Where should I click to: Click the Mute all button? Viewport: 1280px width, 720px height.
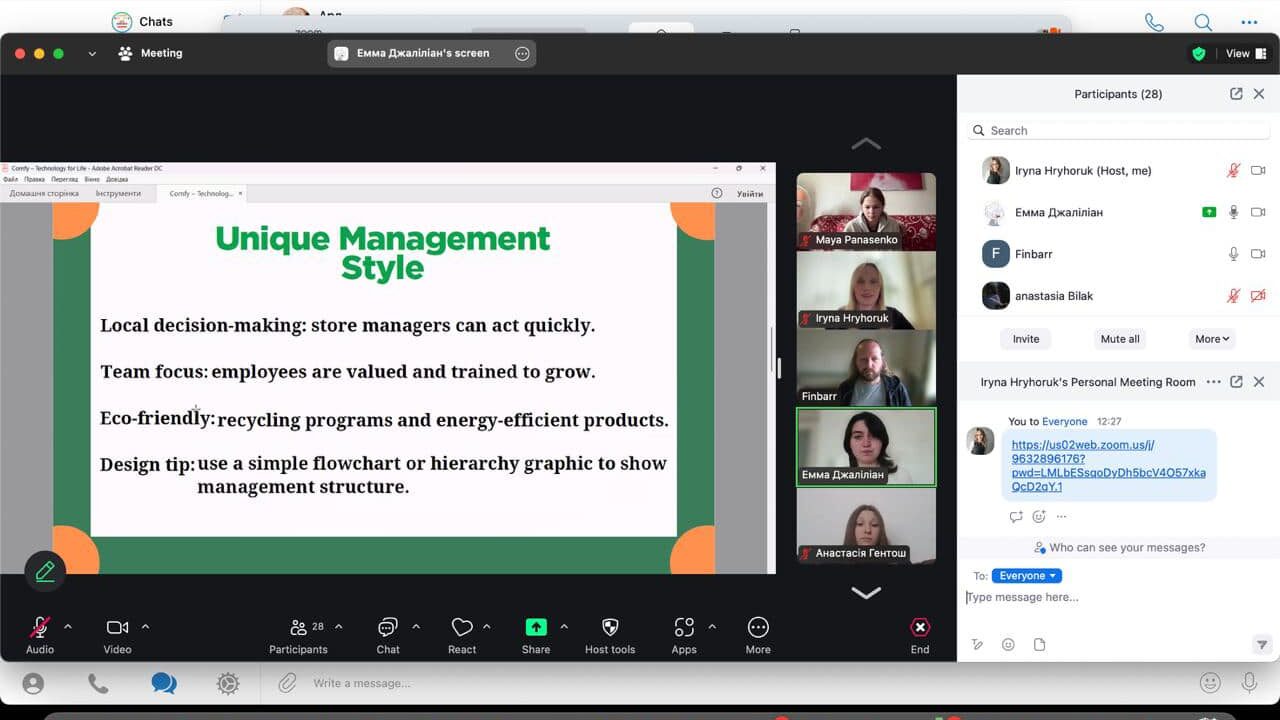1119,339
